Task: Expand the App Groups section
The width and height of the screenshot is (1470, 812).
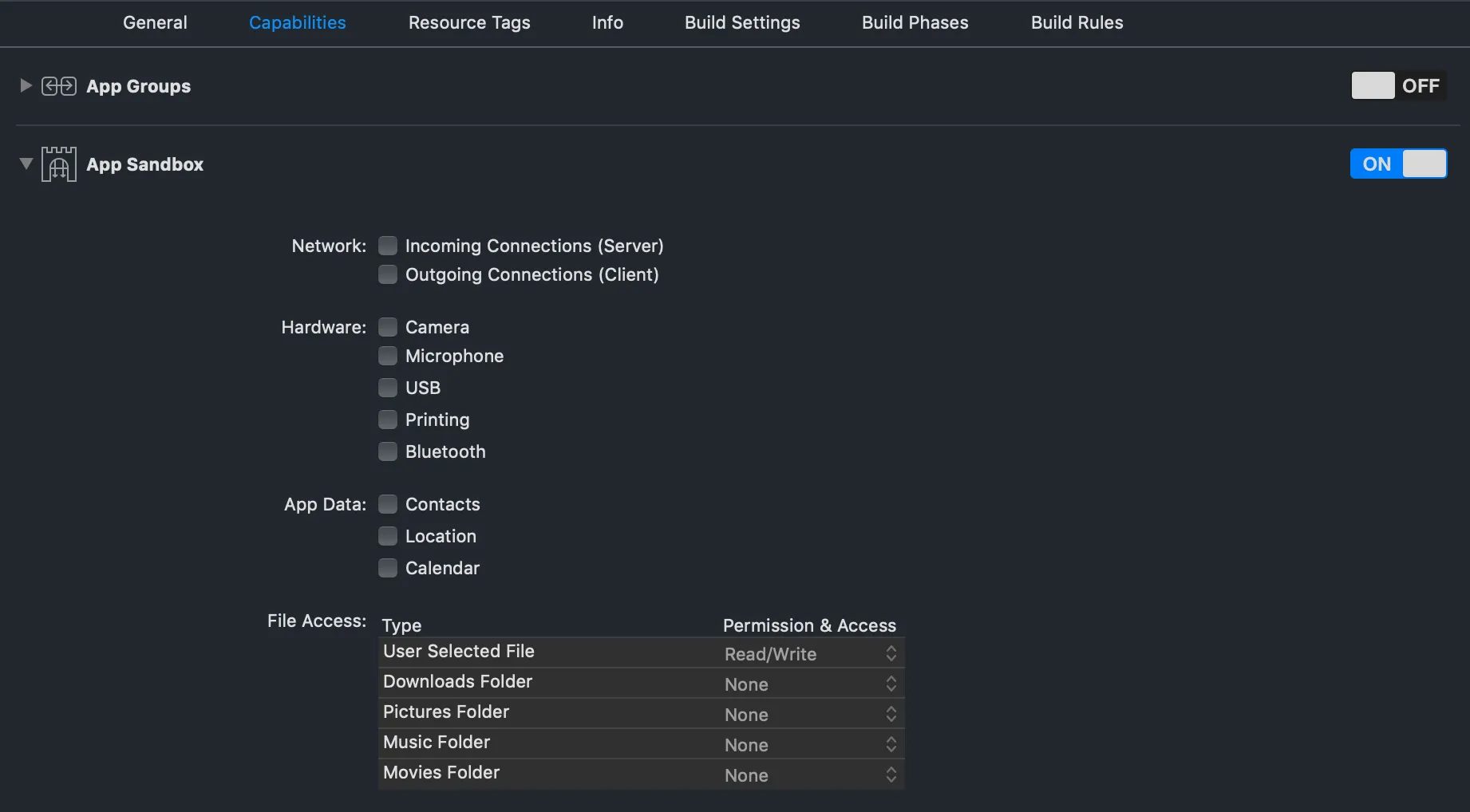Action: coord(26,85)
